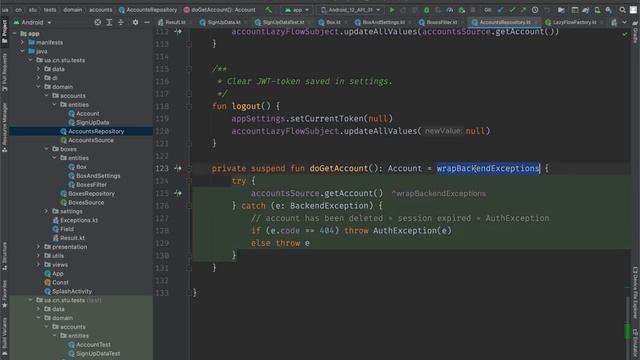Image resolution: width=640 pixels, height=360 pixels.
Task: Open the Android project view dropdown
Action: pos(33,22)
